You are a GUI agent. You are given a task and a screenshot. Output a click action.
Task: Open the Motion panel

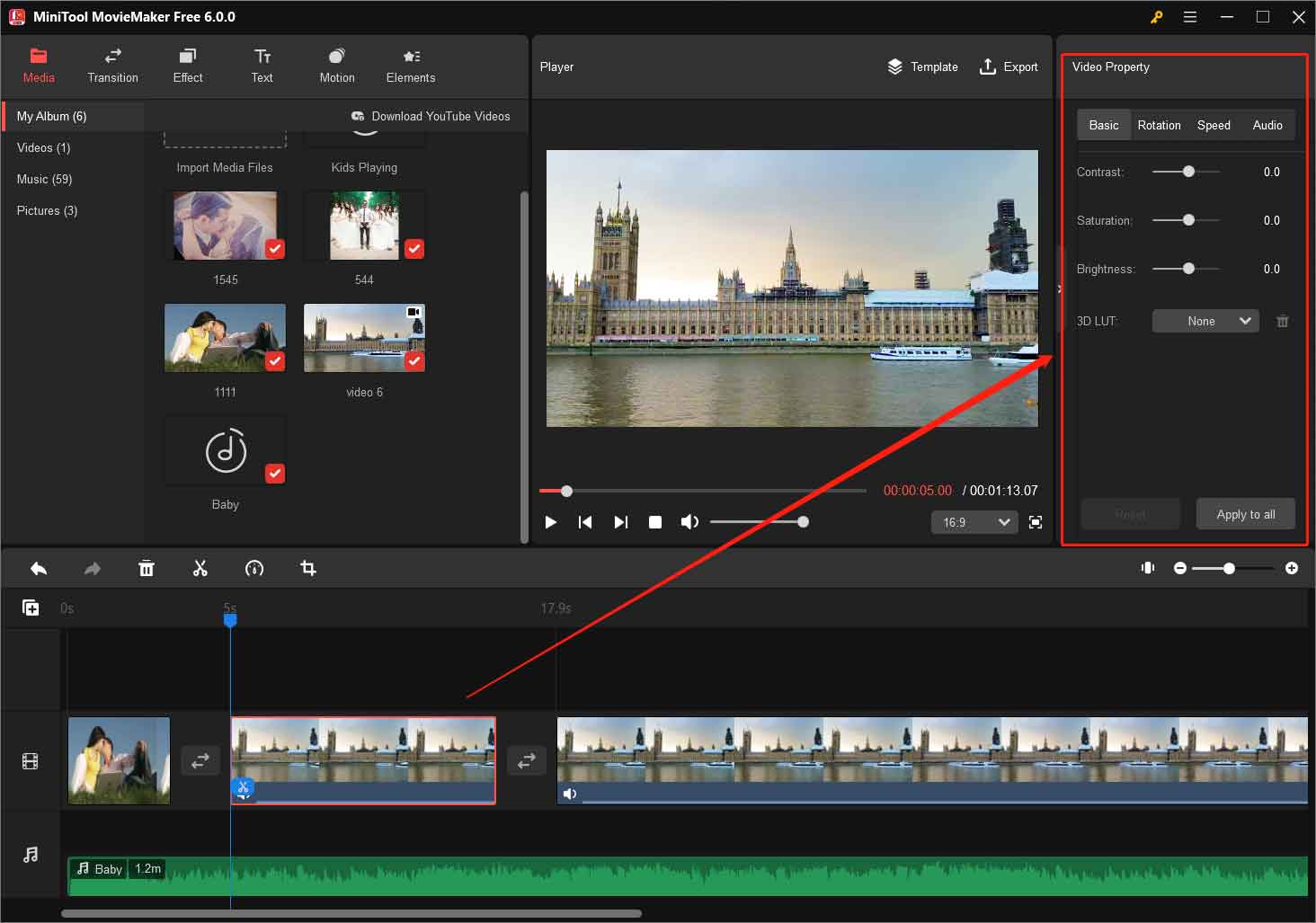336,65
